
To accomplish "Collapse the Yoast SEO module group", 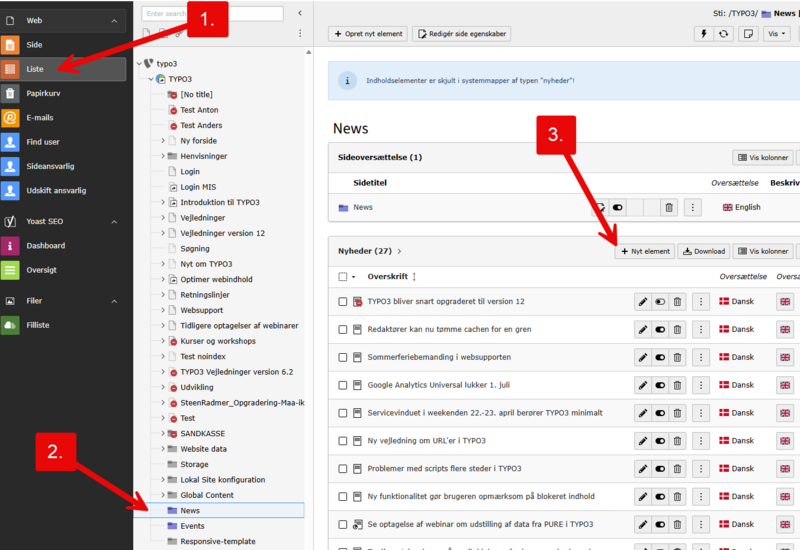I will click(x=113, y=221).
